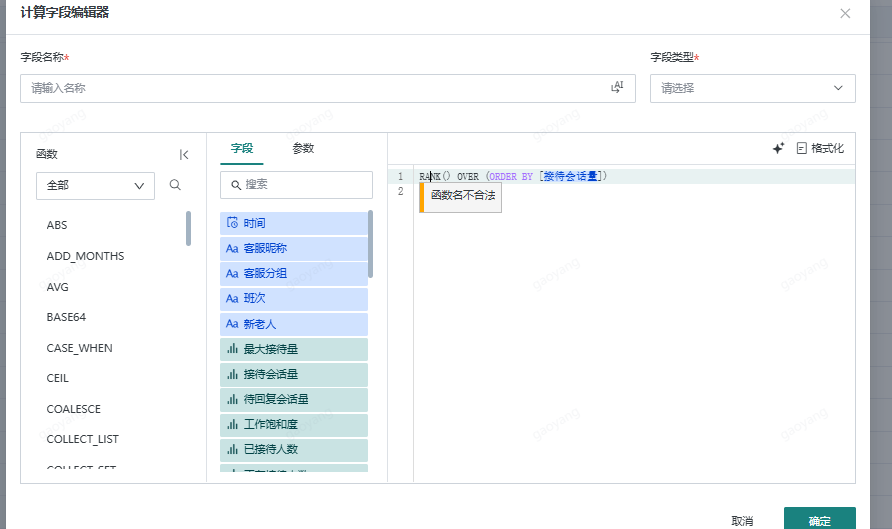Click the [接待会话量] reference in the formula
The image size is (892, 529).
click(571, 176)
